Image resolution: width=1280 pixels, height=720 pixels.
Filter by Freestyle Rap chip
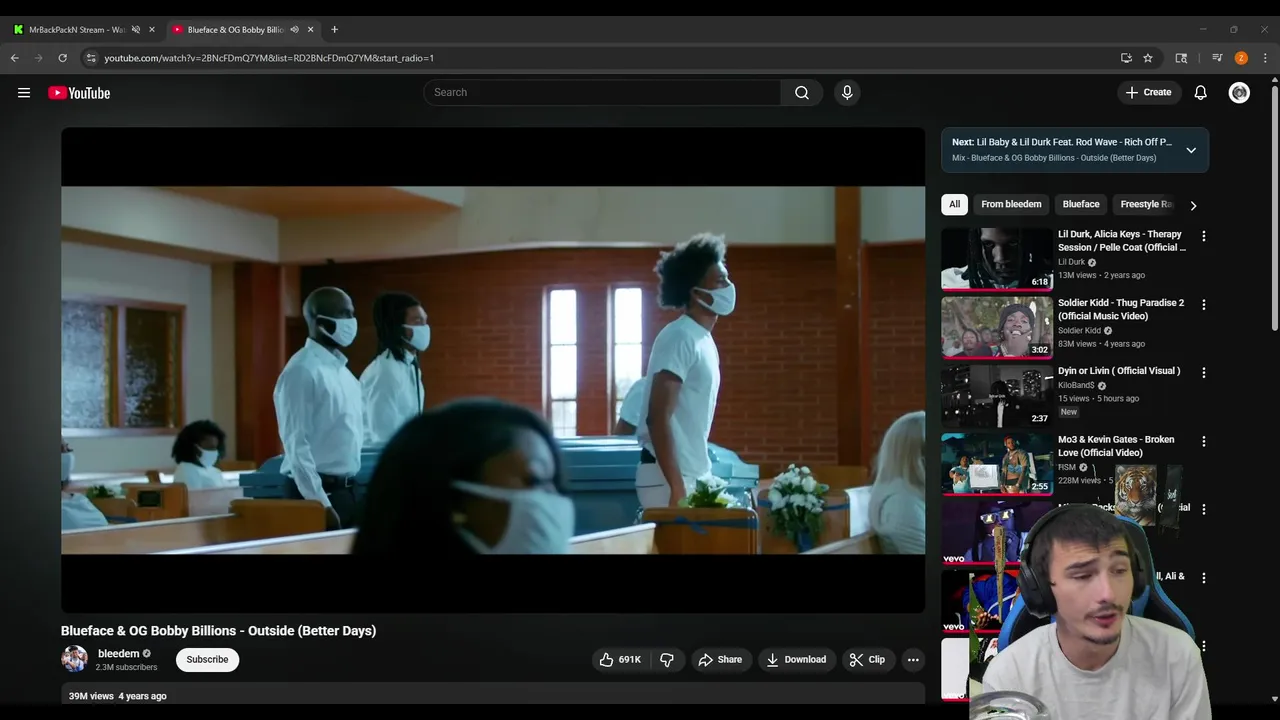click(1145, 205)
